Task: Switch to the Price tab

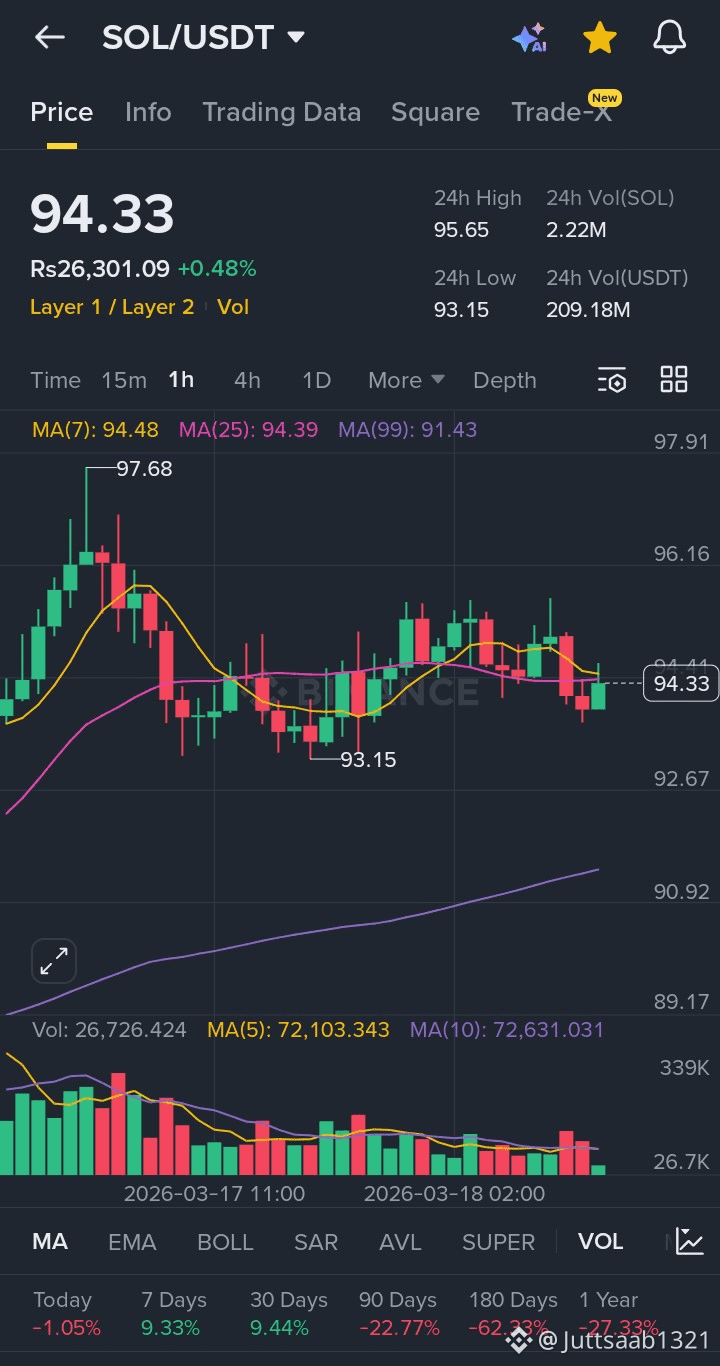Action: point(62,112)
